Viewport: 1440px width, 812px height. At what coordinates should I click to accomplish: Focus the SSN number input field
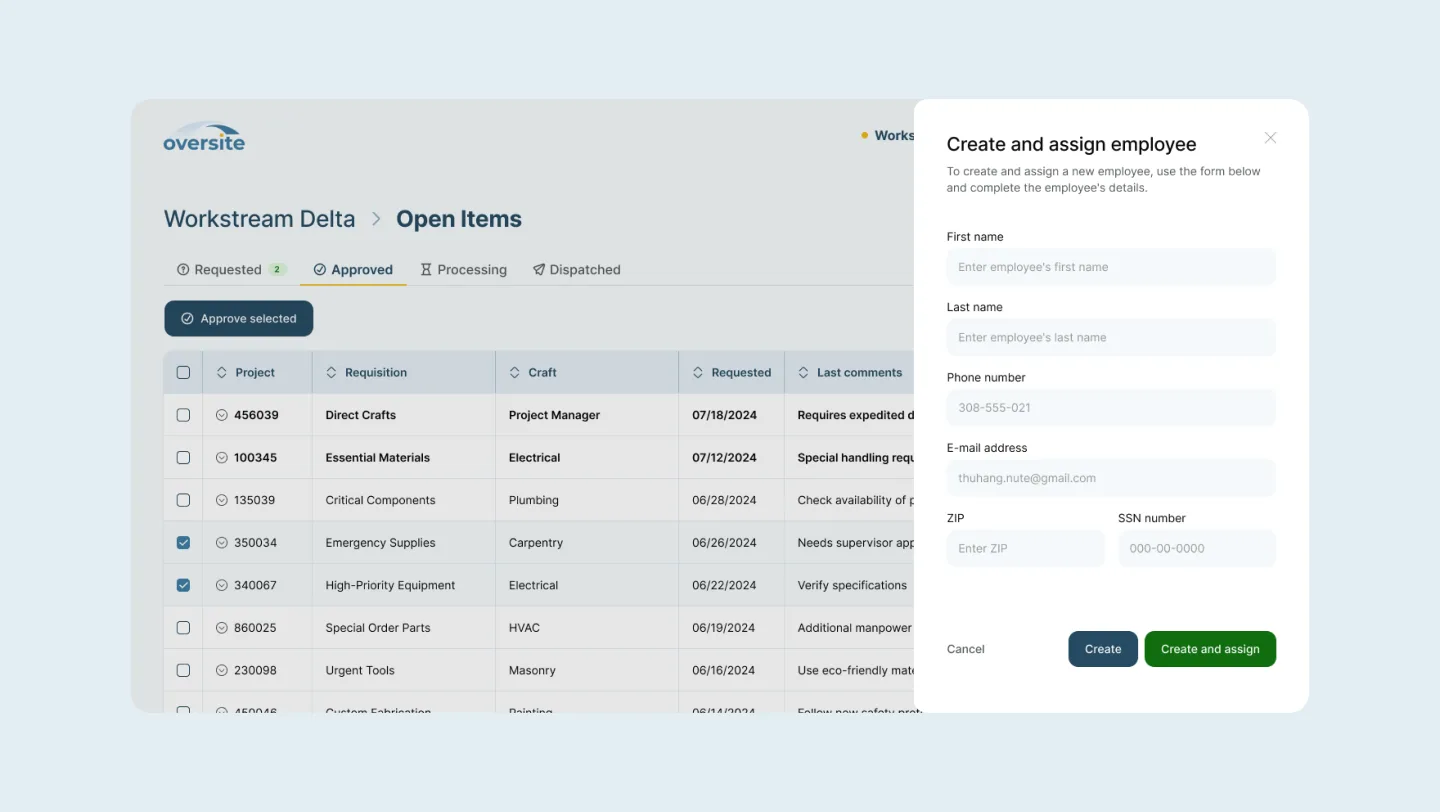click(1197, 548)
